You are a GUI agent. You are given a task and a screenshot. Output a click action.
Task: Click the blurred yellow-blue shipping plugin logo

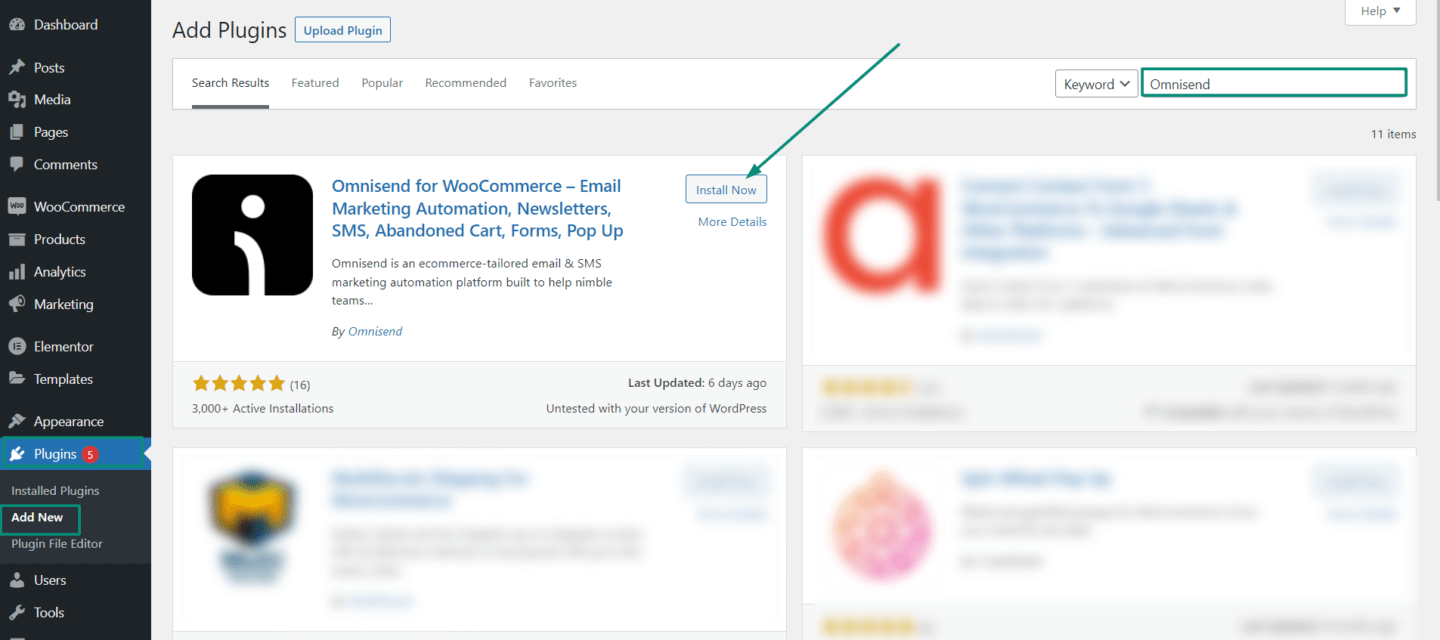[x=252, y=525]
